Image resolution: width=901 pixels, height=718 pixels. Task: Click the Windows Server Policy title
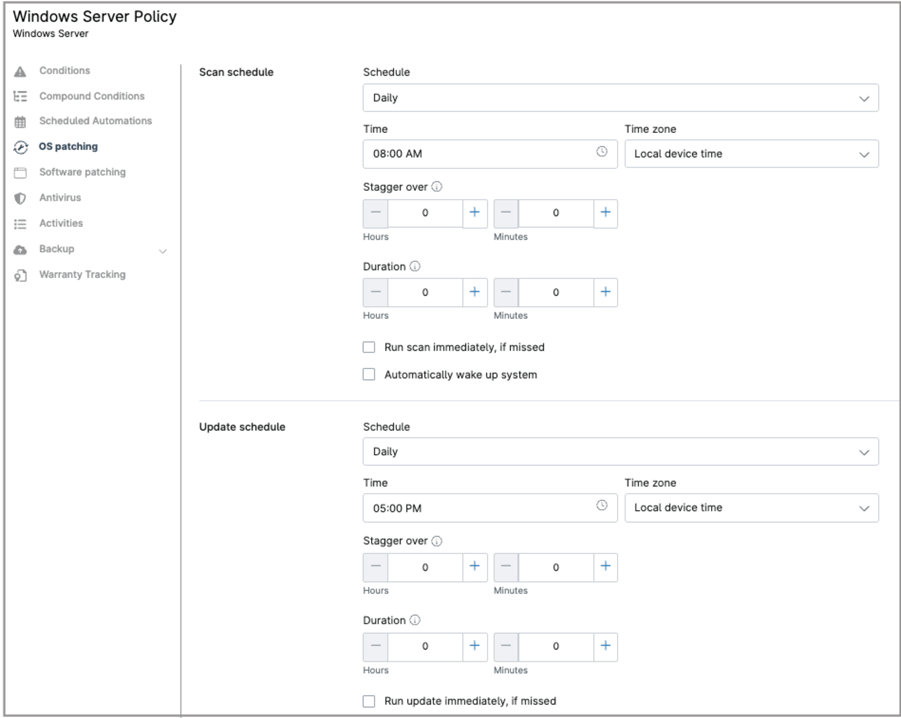point(95,17)
